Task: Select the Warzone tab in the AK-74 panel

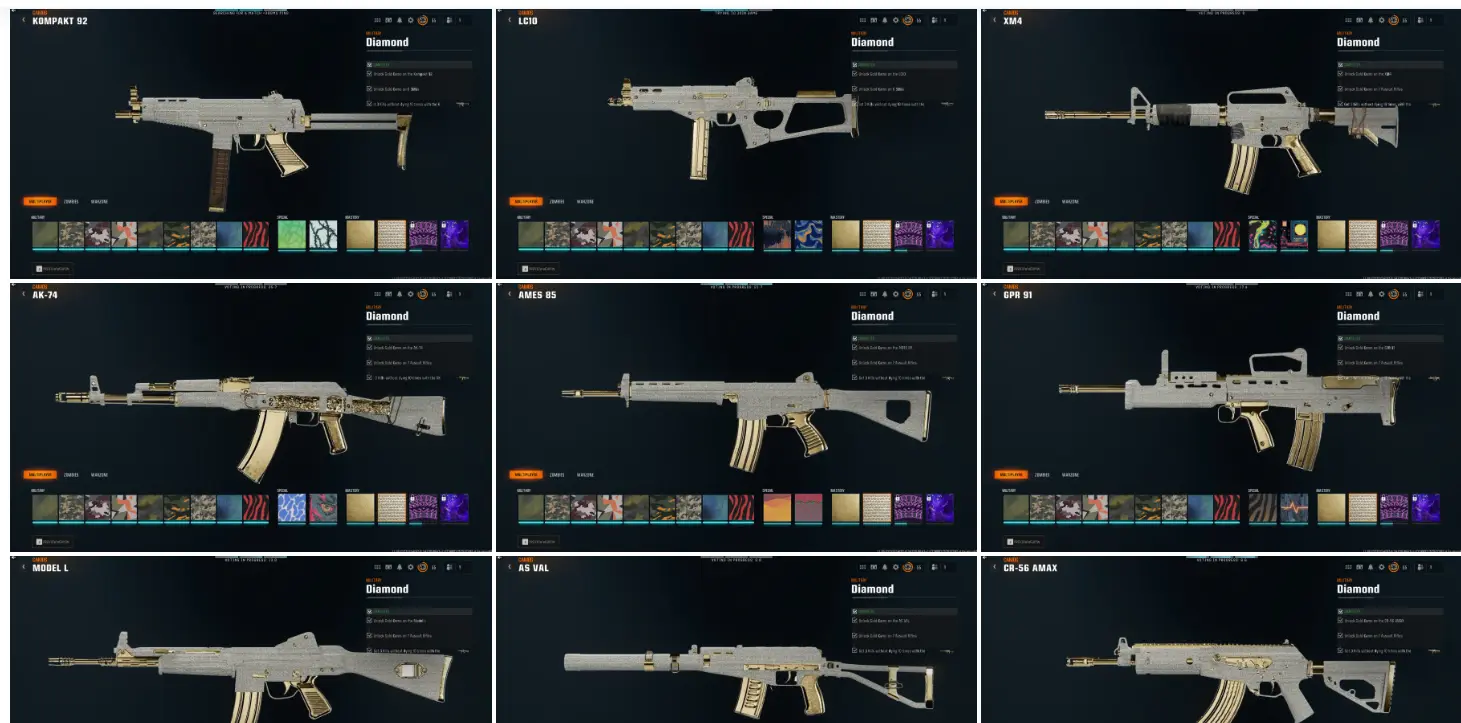Action: 99,475
